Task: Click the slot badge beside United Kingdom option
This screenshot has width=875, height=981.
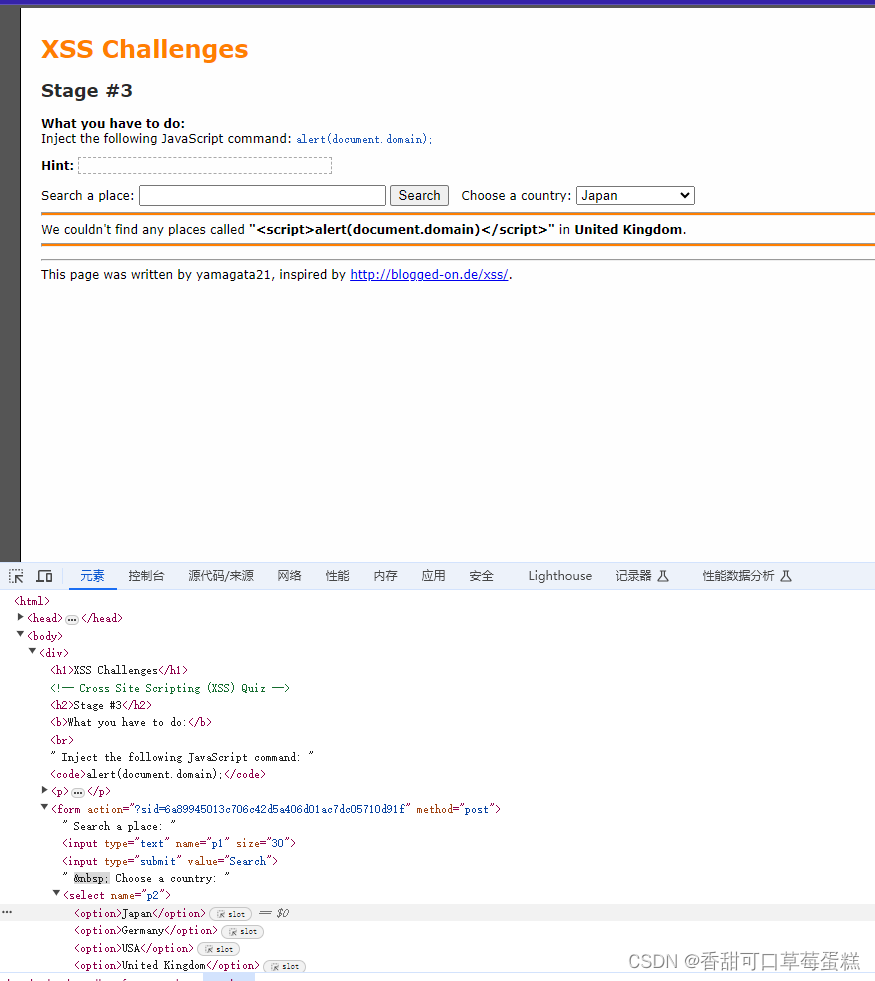Action: coord(283,966)
